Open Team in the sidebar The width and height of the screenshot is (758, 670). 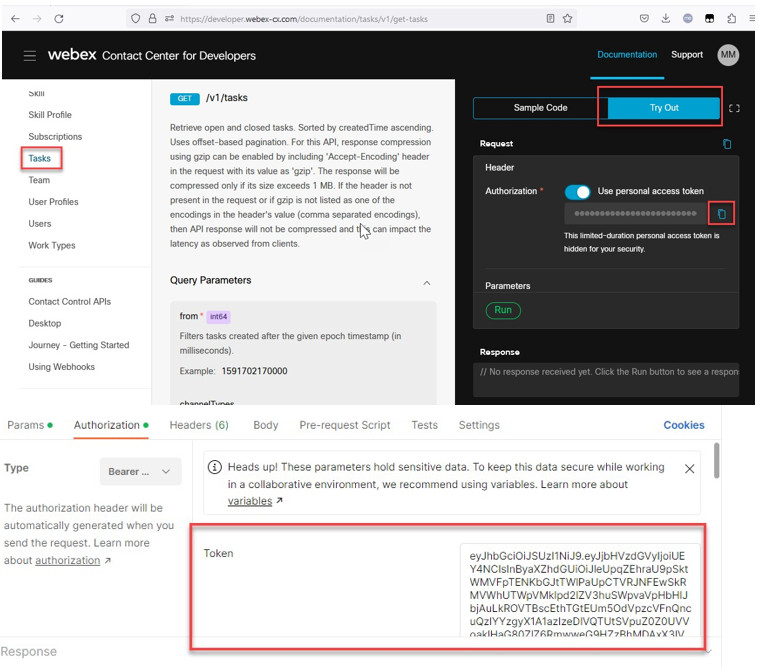click(39, 180)
